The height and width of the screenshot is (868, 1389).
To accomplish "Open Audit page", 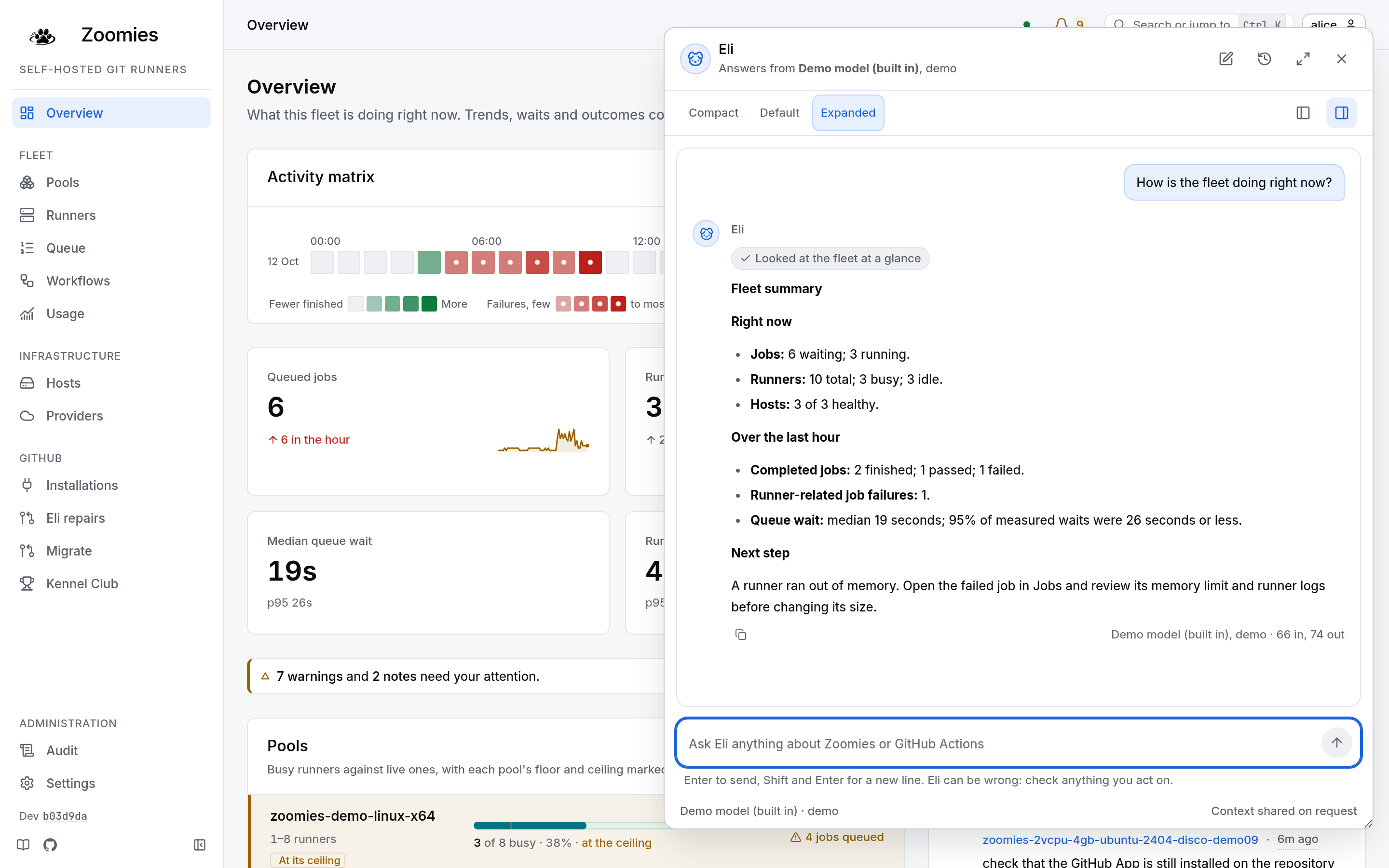I will coord(111,750).
